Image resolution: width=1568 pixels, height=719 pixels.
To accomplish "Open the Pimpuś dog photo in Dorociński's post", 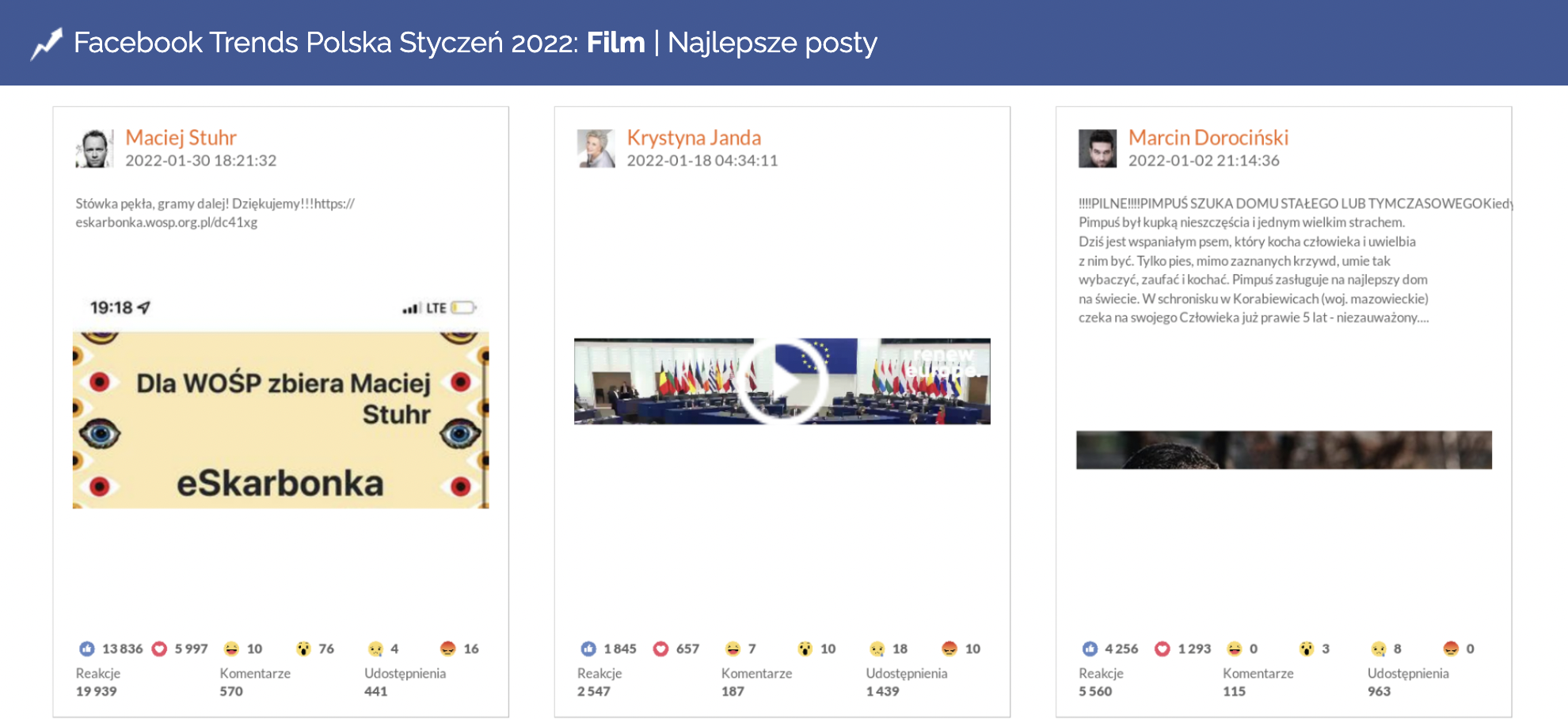I will tap(1284, 450).
